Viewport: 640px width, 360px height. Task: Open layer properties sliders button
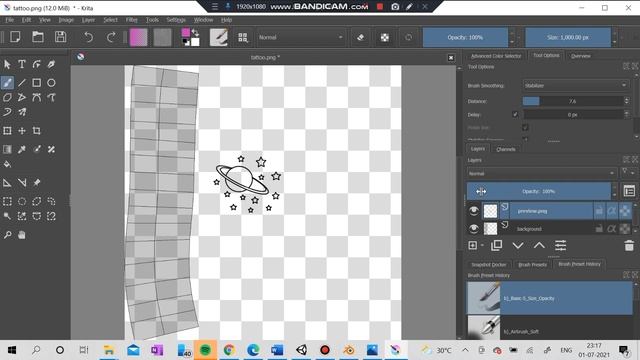tap(560, 245)
